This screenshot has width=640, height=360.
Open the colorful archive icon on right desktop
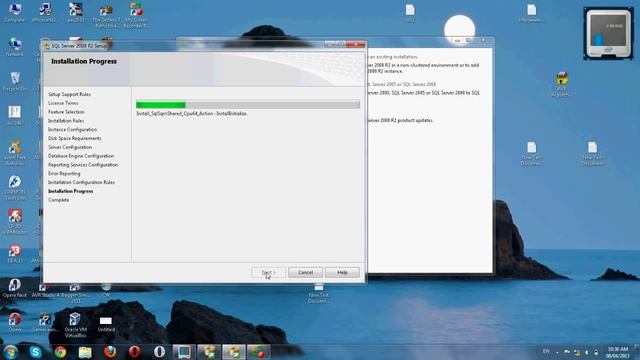tap(562, 84)
